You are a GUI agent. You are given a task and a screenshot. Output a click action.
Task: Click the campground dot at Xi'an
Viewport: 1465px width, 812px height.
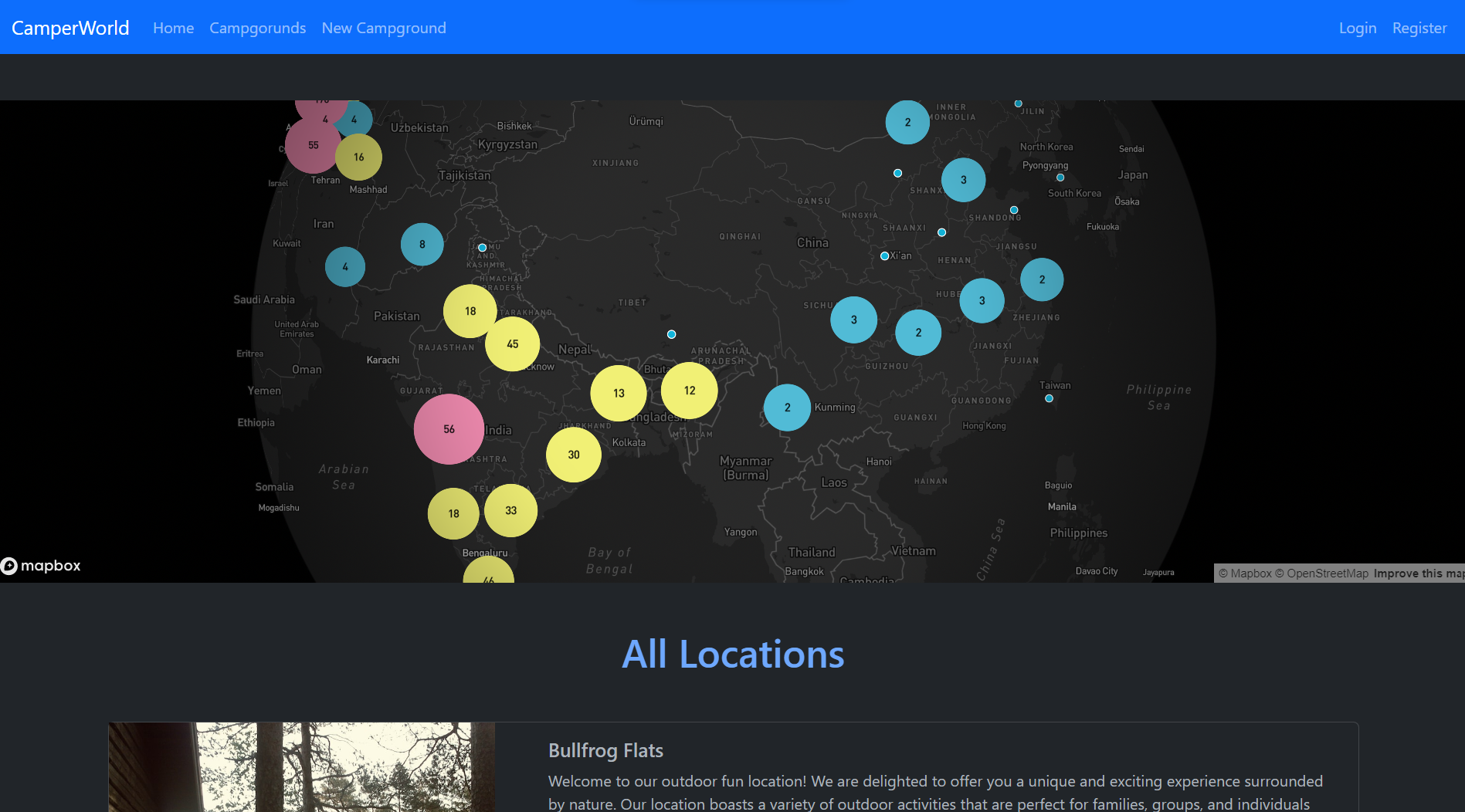point(884,256)
